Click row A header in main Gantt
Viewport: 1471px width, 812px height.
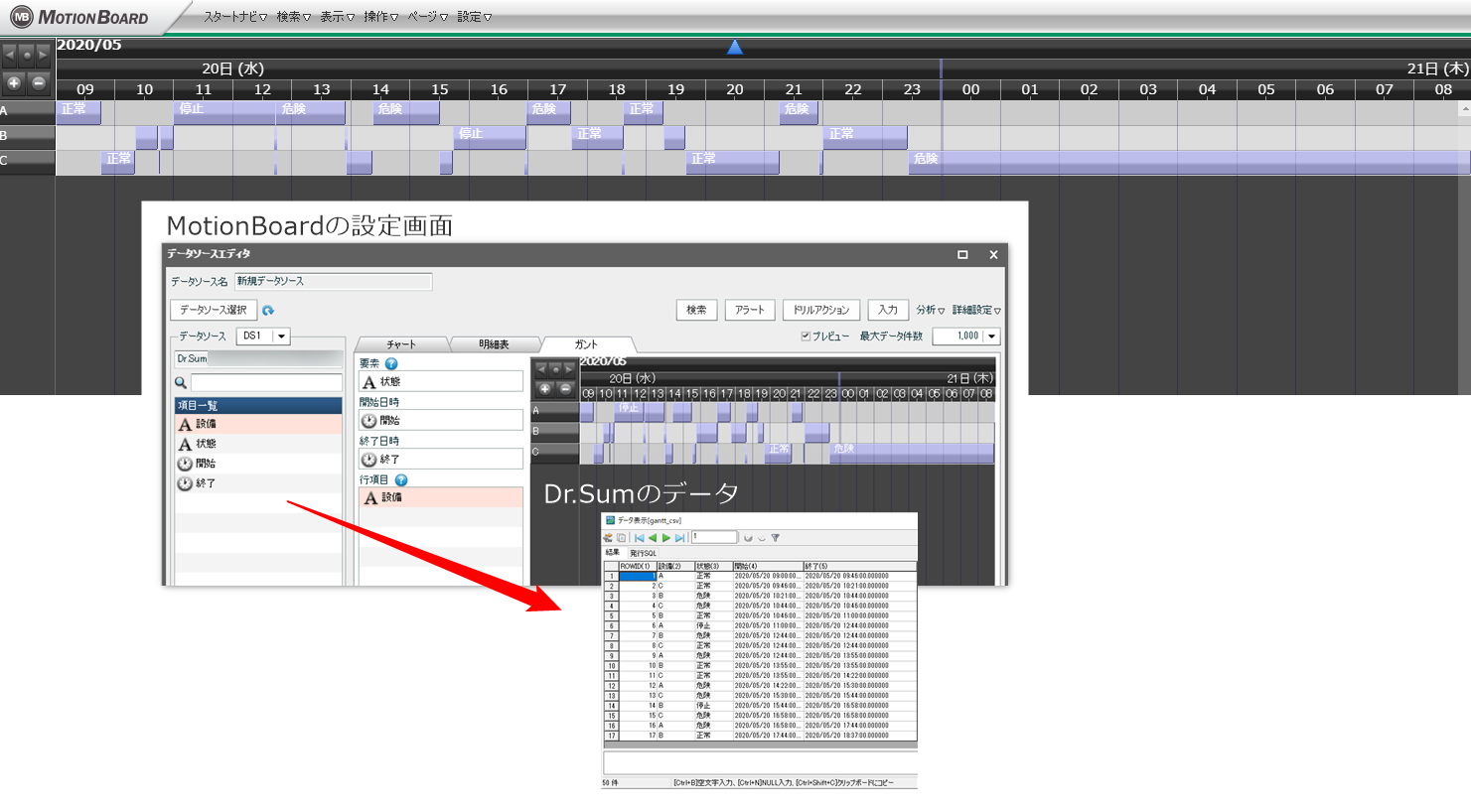click(x=28, y=111)
